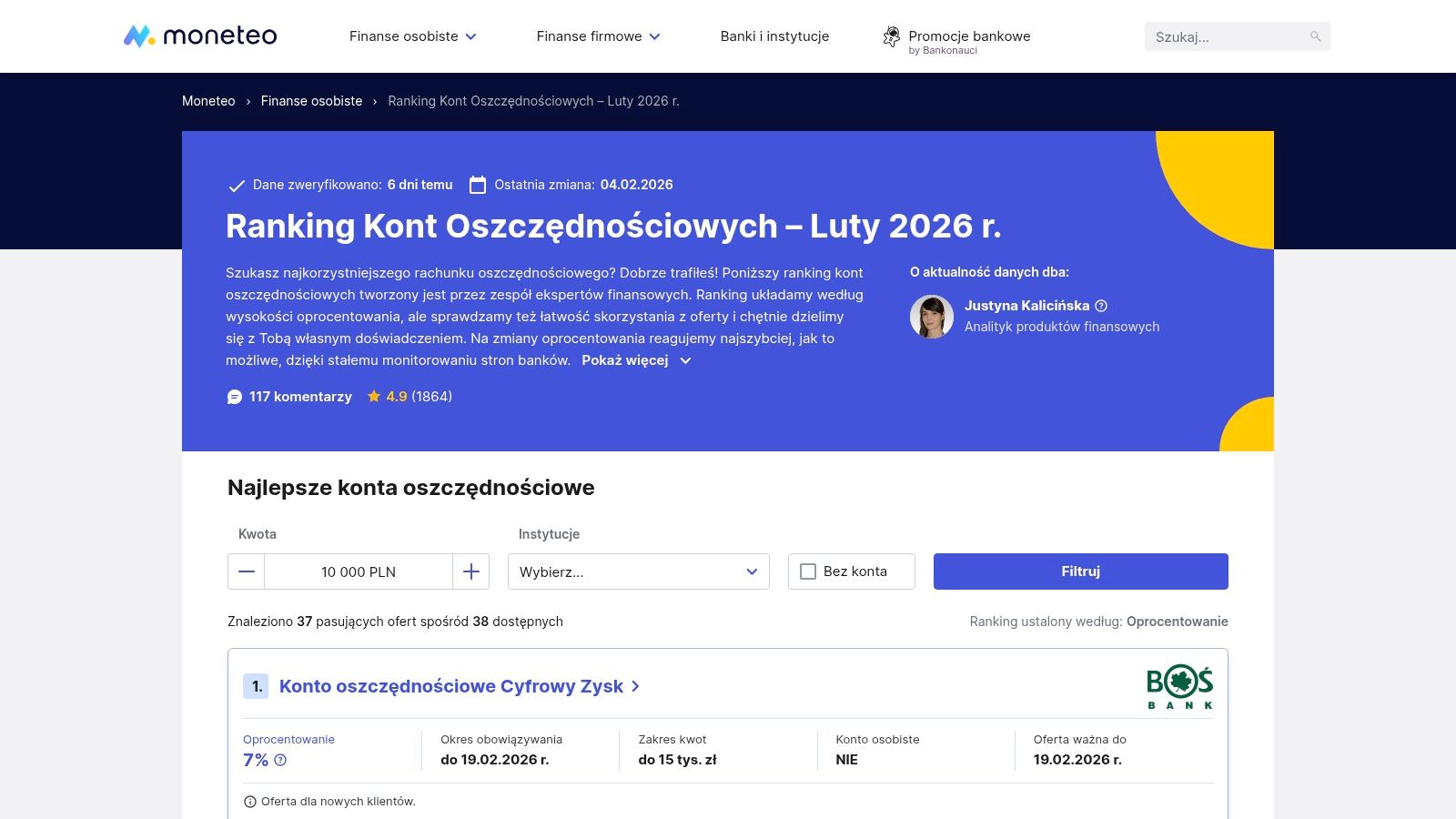The width and height of the screenshot is (1456, 819).
Task: Click the calendar icon beside Ostatnia zmiana
Action: pos(478,185)
